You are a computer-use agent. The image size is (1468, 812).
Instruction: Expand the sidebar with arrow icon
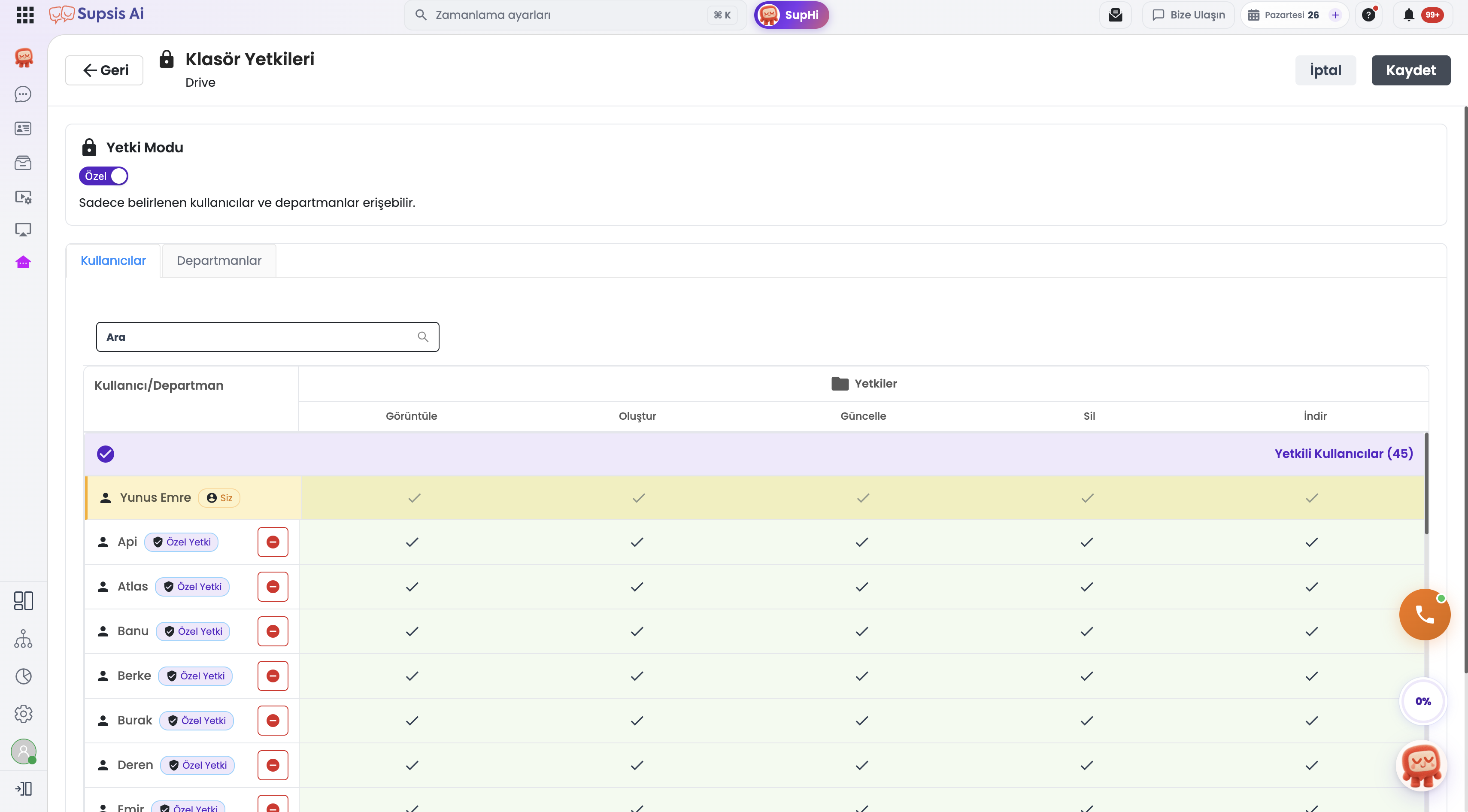(23, 789)
